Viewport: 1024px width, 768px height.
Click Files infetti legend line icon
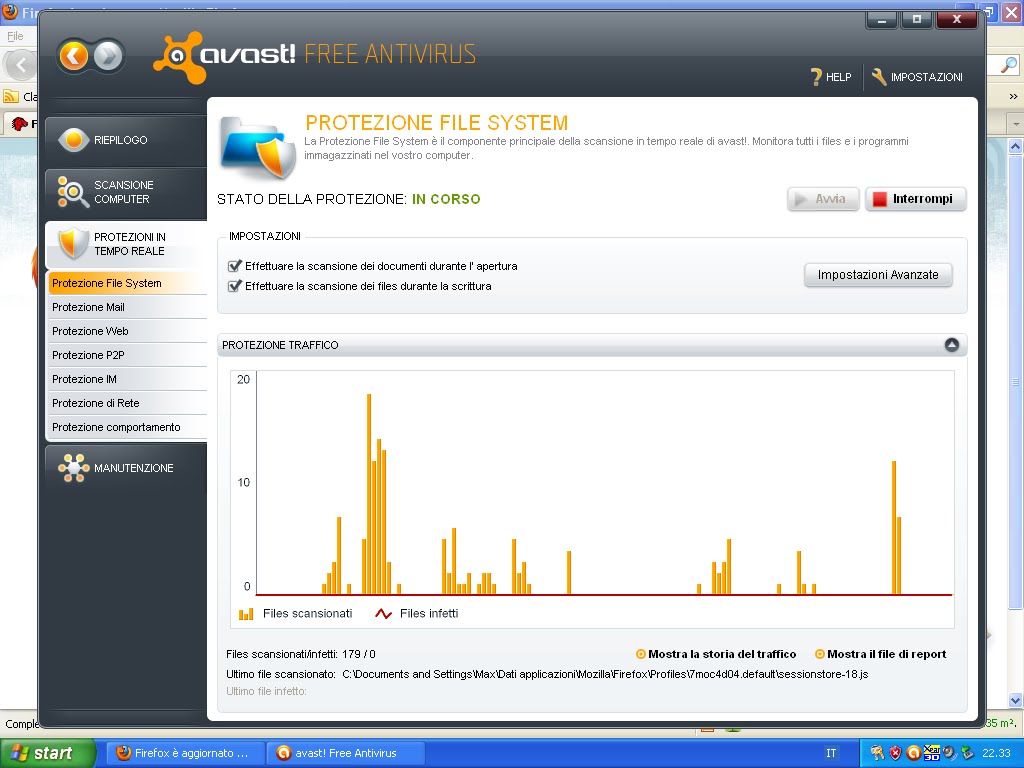[x=383, y=614]
